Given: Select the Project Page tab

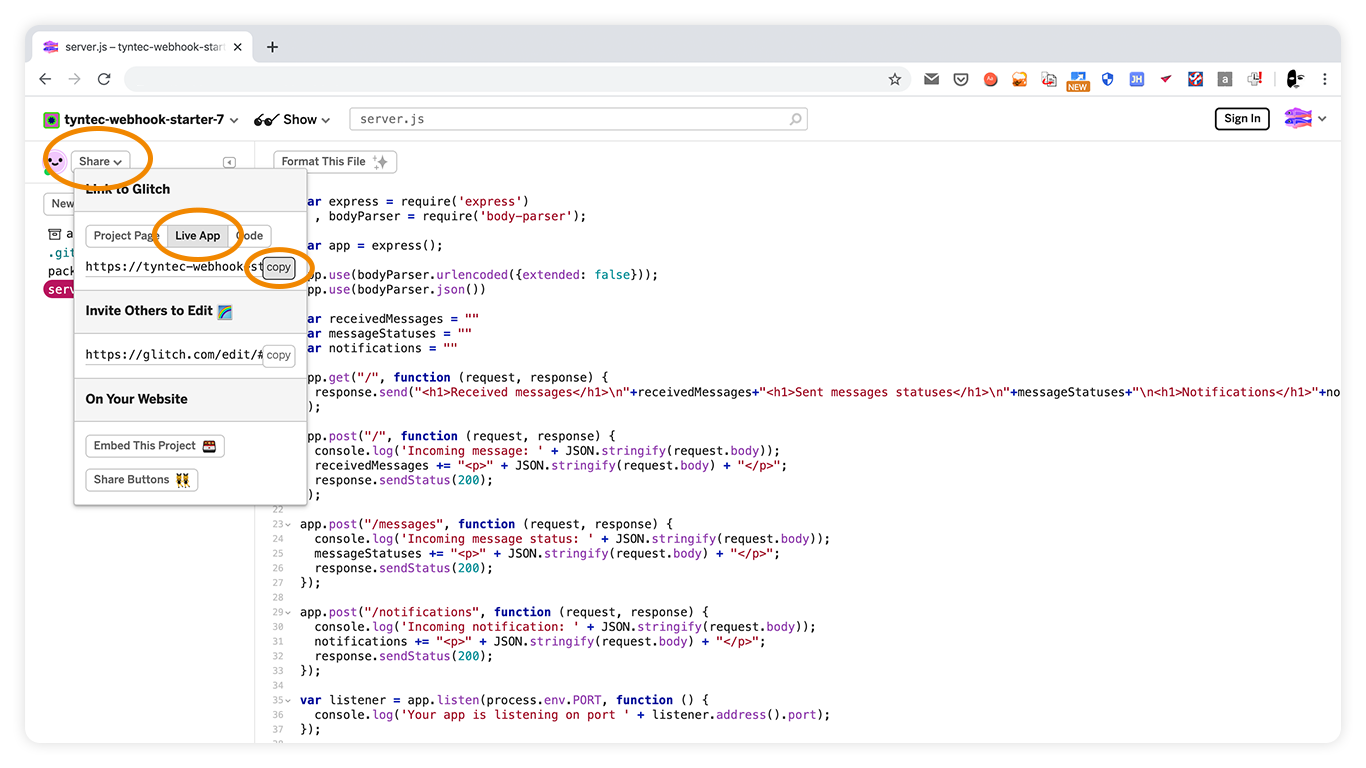Looking at the screenshot, I should [126, 236].
